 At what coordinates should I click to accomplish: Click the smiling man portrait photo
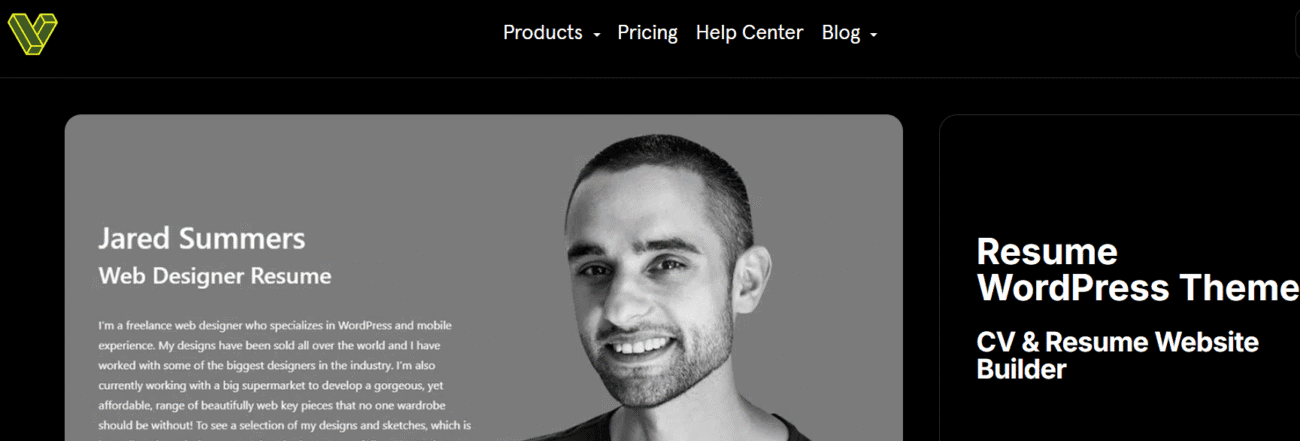670,290
